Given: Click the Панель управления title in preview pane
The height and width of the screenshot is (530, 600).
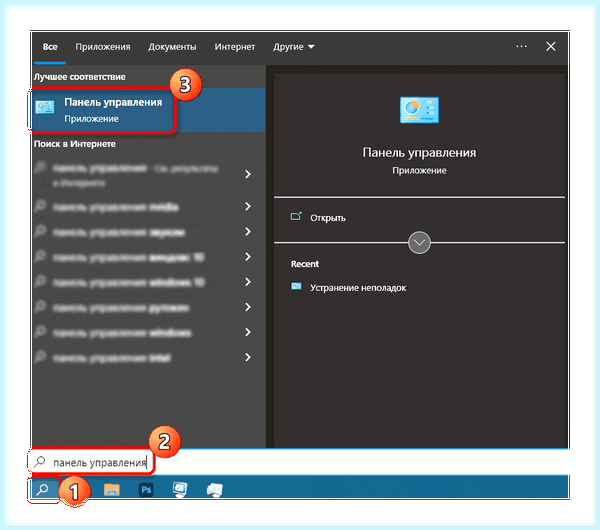Looking at the screenshot, I should tap(419, 153).
